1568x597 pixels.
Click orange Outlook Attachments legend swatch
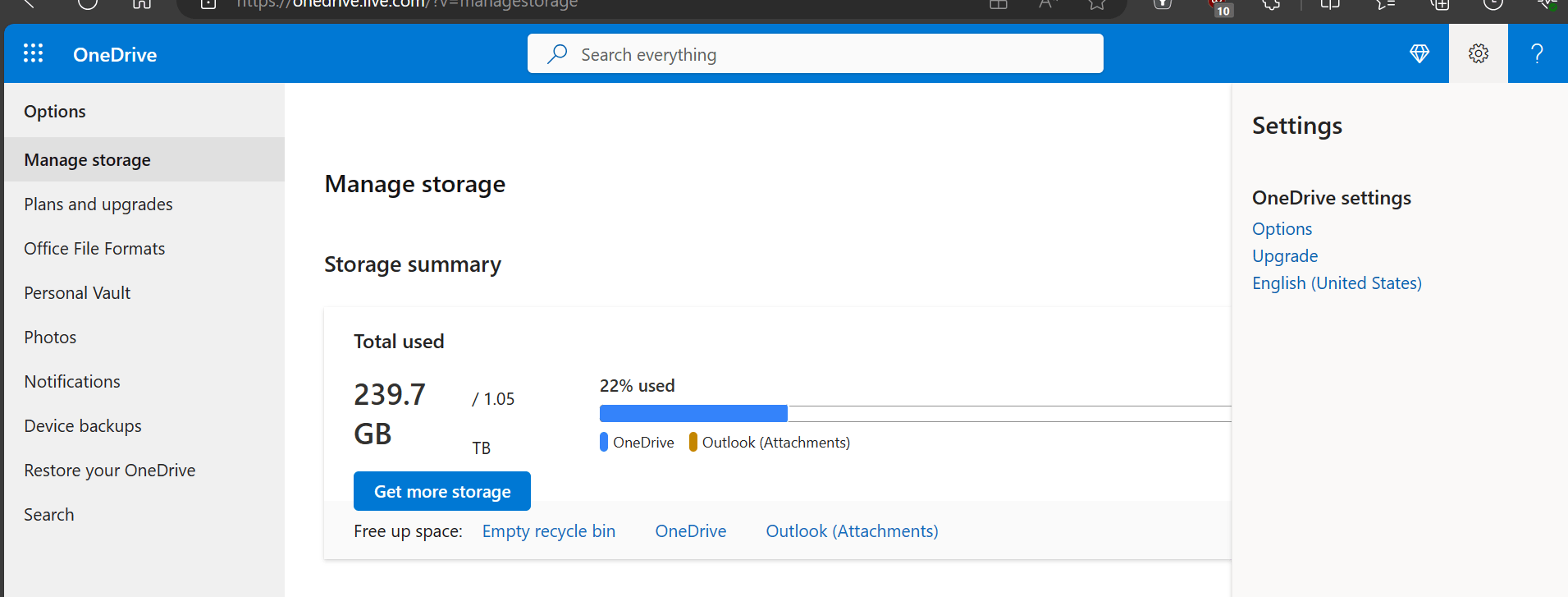(x=693, y=442)
